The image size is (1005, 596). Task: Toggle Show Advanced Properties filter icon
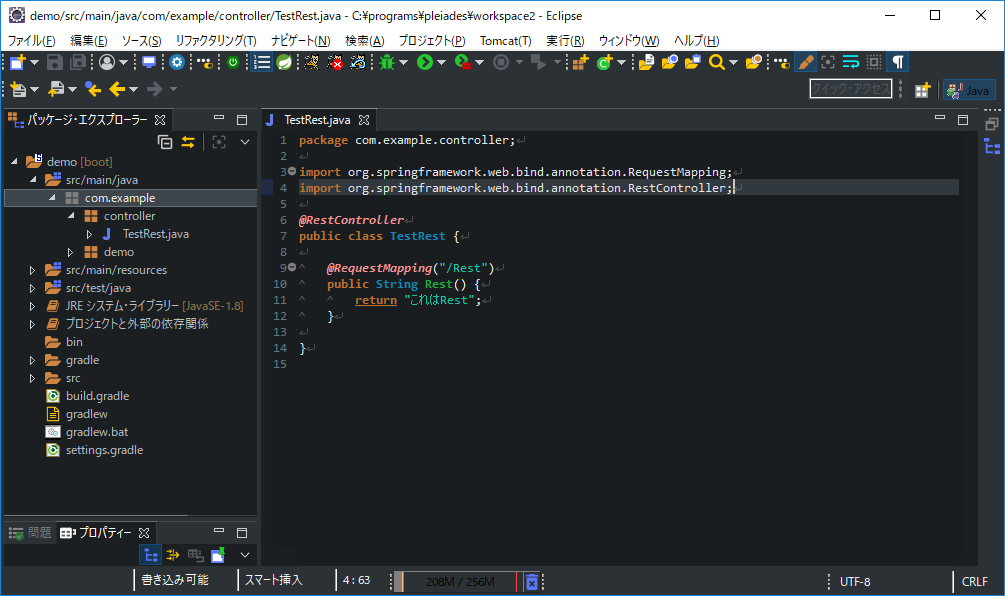tap(172, 555)
